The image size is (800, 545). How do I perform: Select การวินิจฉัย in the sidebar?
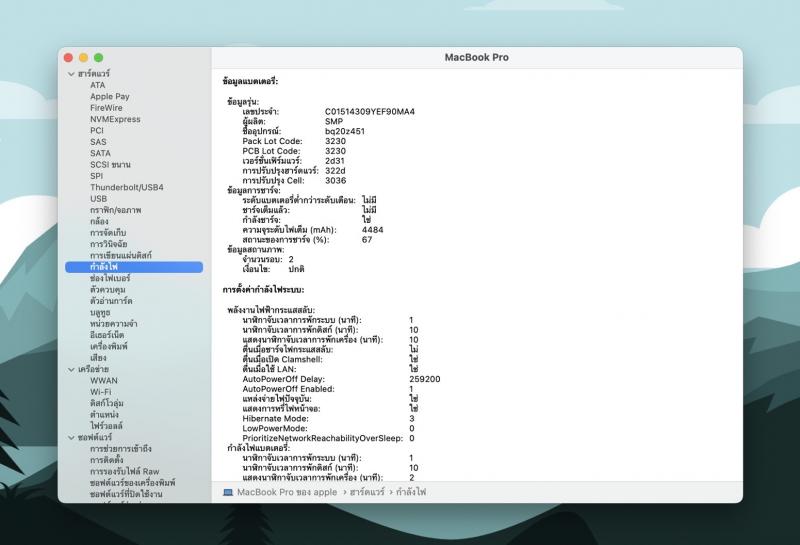click(109, 244)
